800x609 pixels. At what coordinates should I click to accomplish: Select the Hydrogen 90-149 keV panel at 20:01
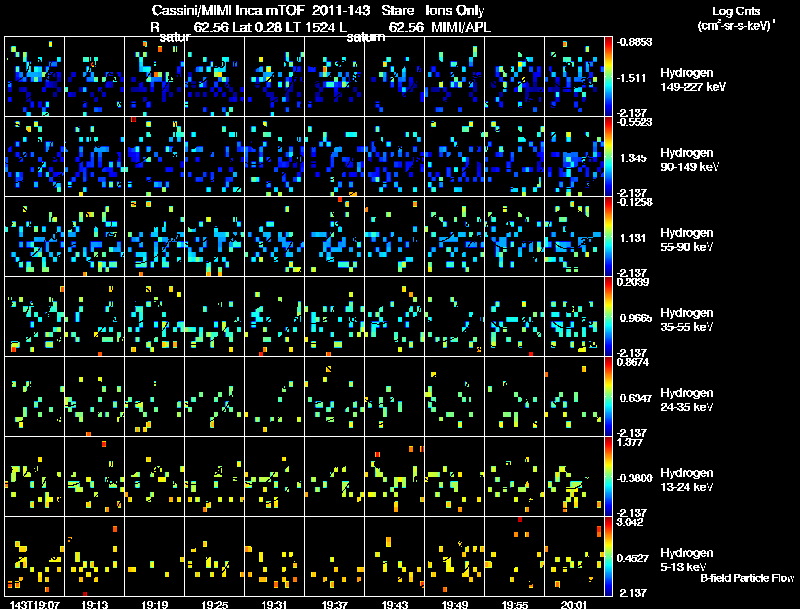pyautogui.click(x=574, y=157)
